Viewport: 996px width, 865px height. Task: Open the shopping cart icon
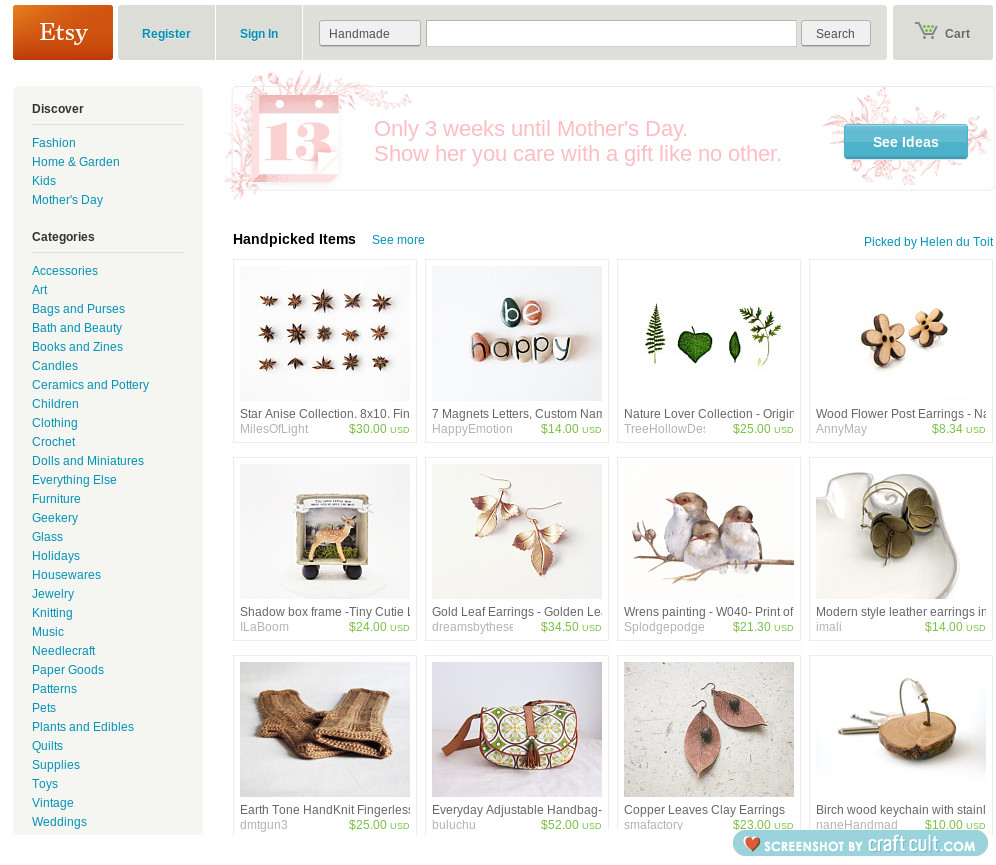coord(926,31)
